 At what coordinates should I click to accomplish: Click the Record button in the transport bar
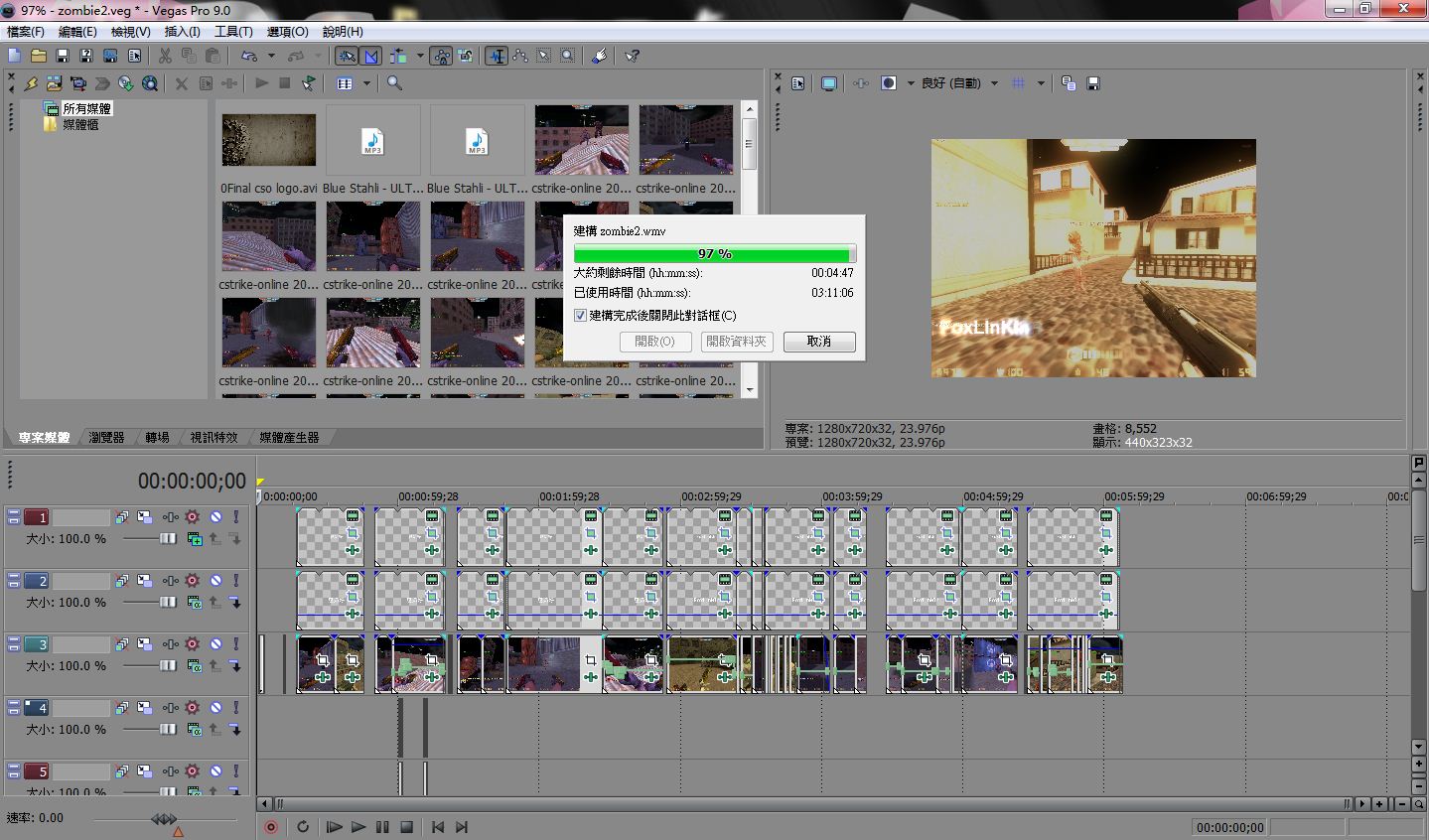coord(271,827)
